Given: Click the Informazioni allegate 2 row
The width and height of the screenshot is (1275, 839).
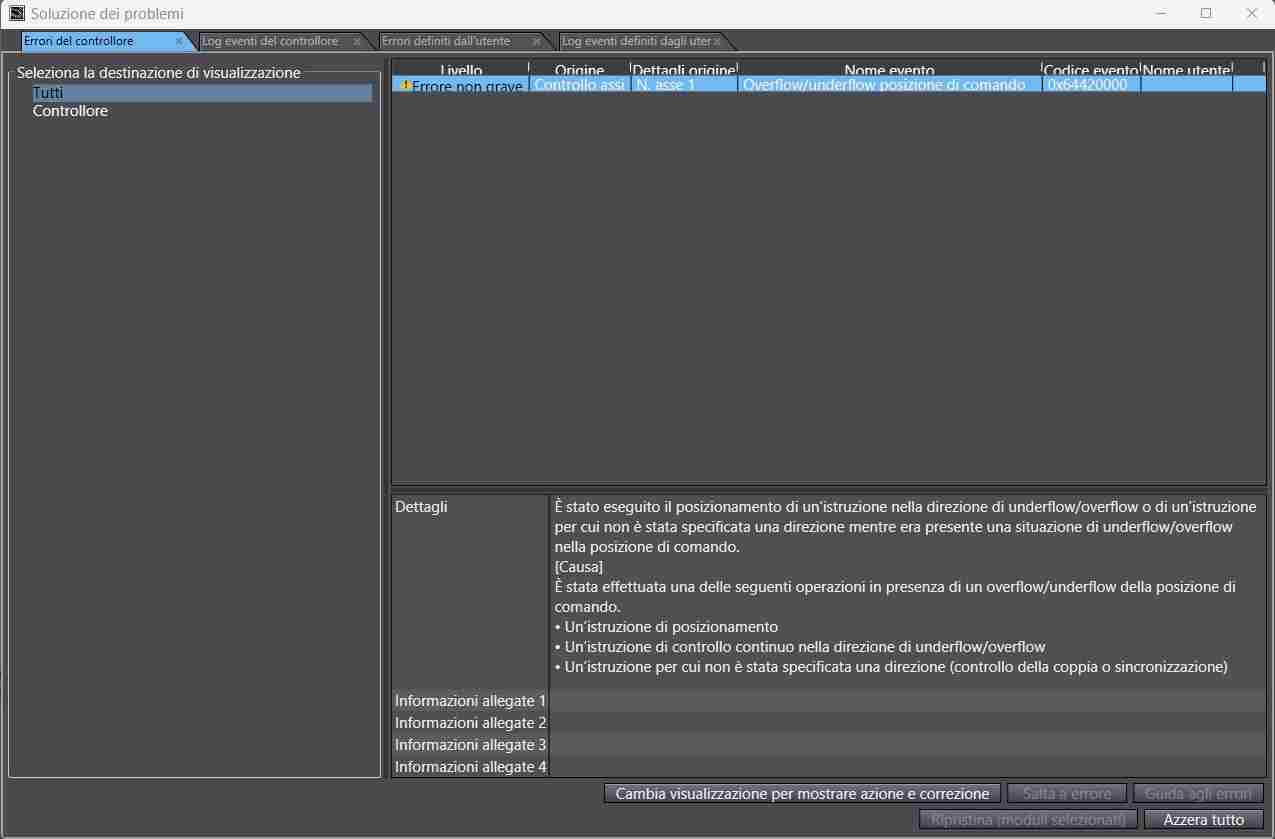Looking at the screenshot, I should (x=828, y=723).
